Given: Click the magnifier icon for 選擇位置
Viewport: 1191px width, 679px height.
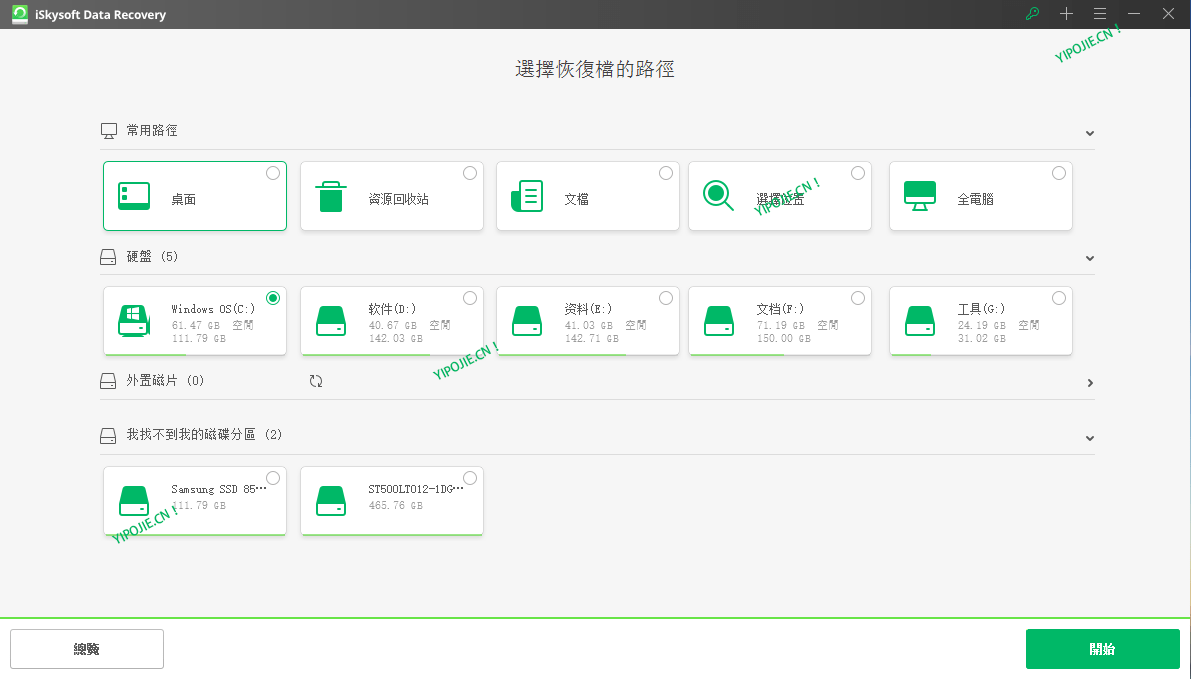Looking at the screenshot, I should point(719,193).
